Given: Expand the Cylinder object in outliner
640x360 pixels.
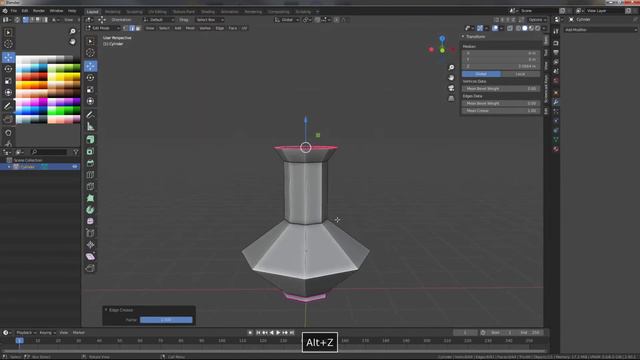Looking at the screenshot, I should point(9,167).
